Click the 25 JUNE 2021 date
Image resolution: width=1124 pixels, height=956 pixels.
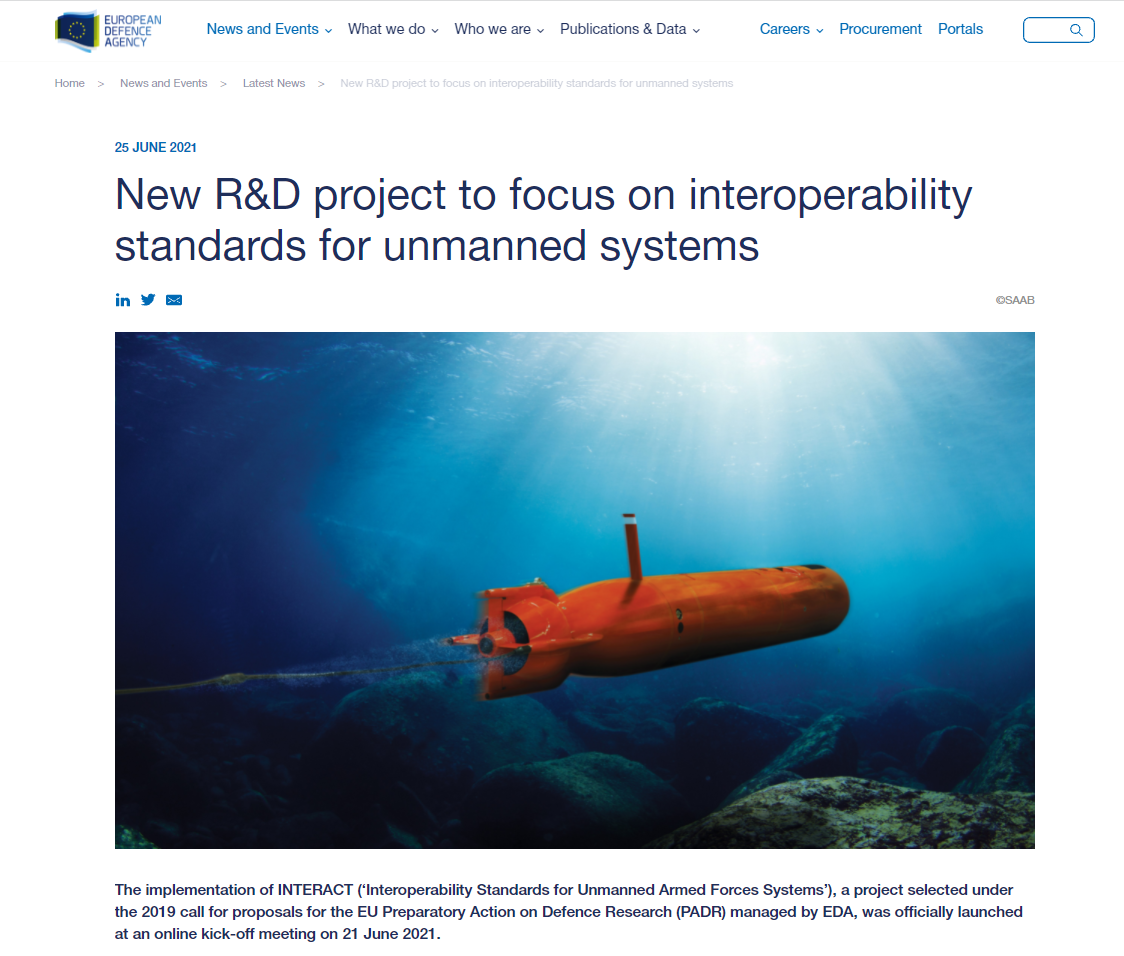pos(156,148)
